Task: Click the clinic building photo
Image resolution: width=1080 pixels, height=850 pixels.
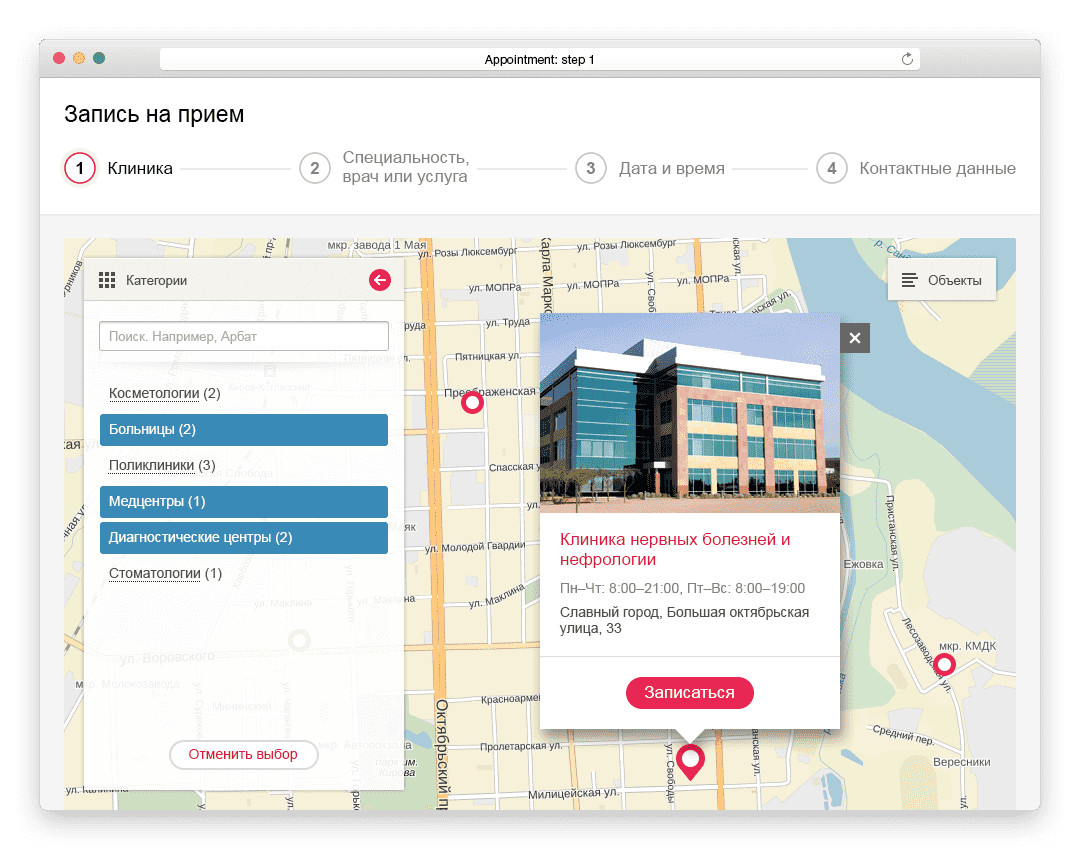Action: [689, 413]
